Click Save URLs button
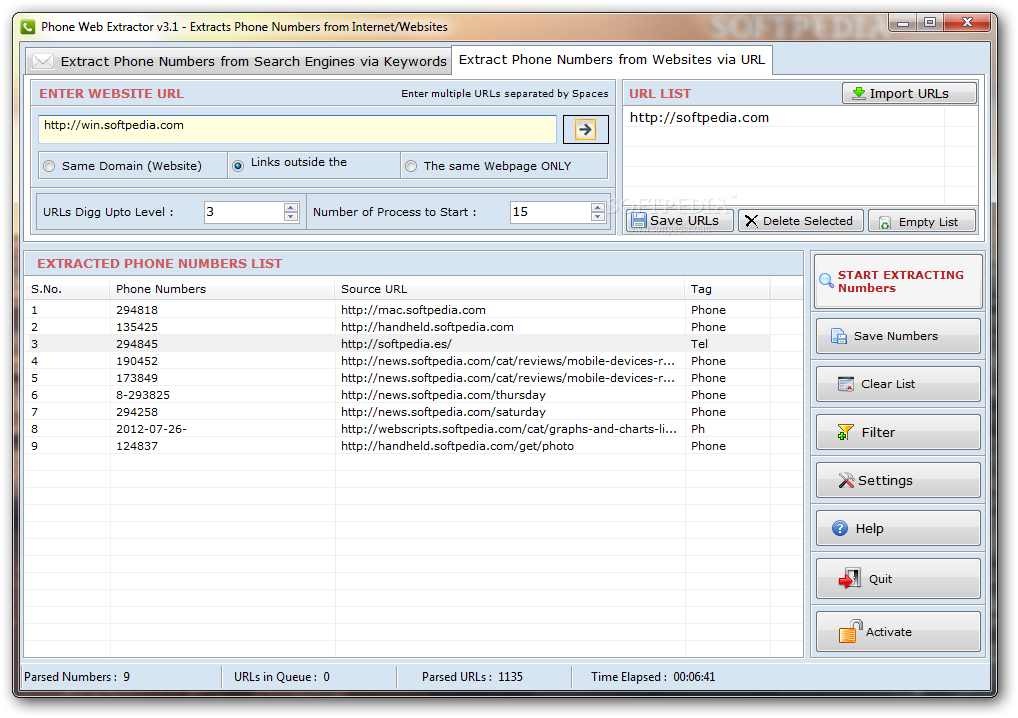 coord(679,221)
